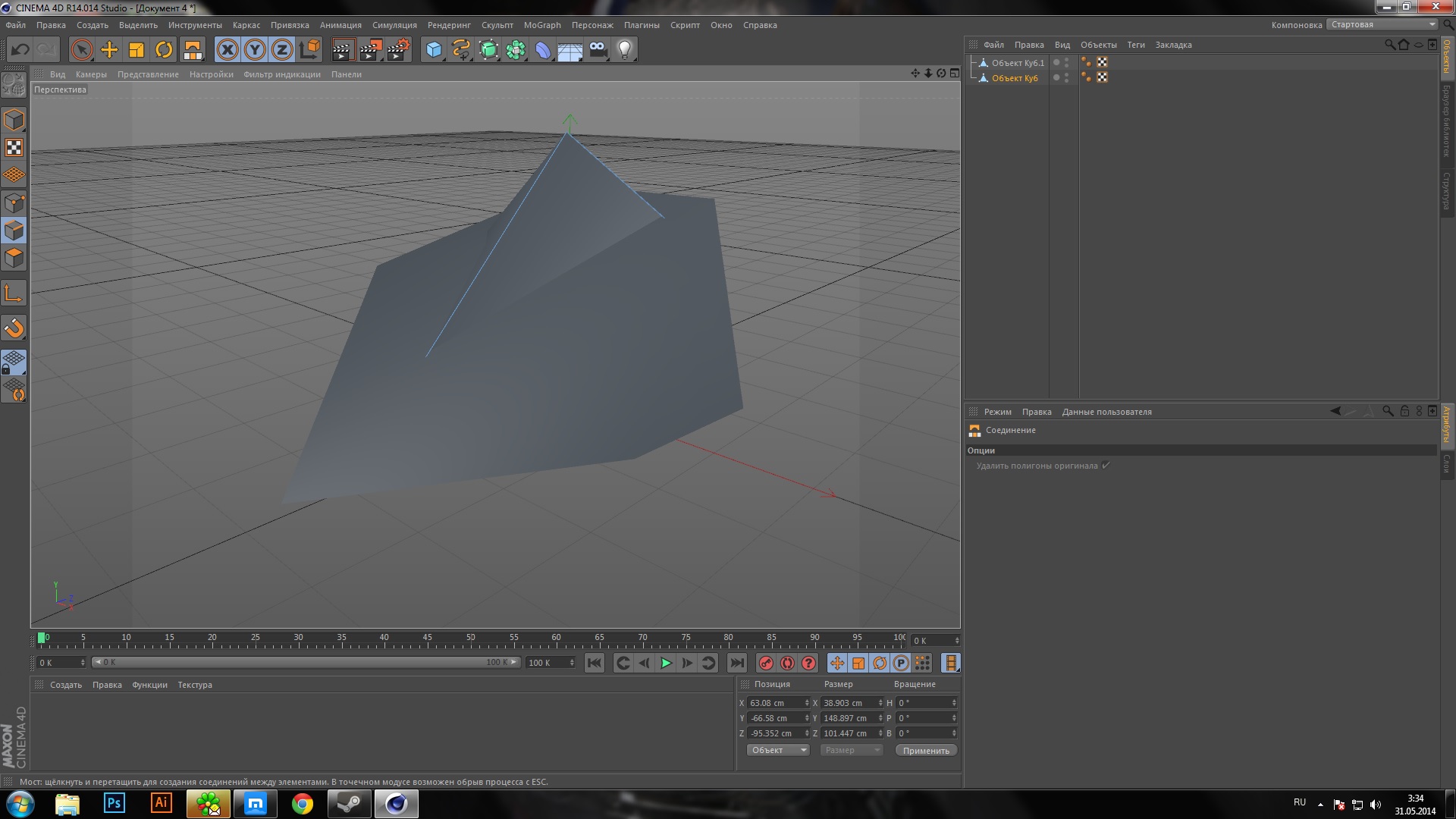Toggle Delete original polygons checkbox
This screenshot has width=1456, height=819.
[1106, 466]
